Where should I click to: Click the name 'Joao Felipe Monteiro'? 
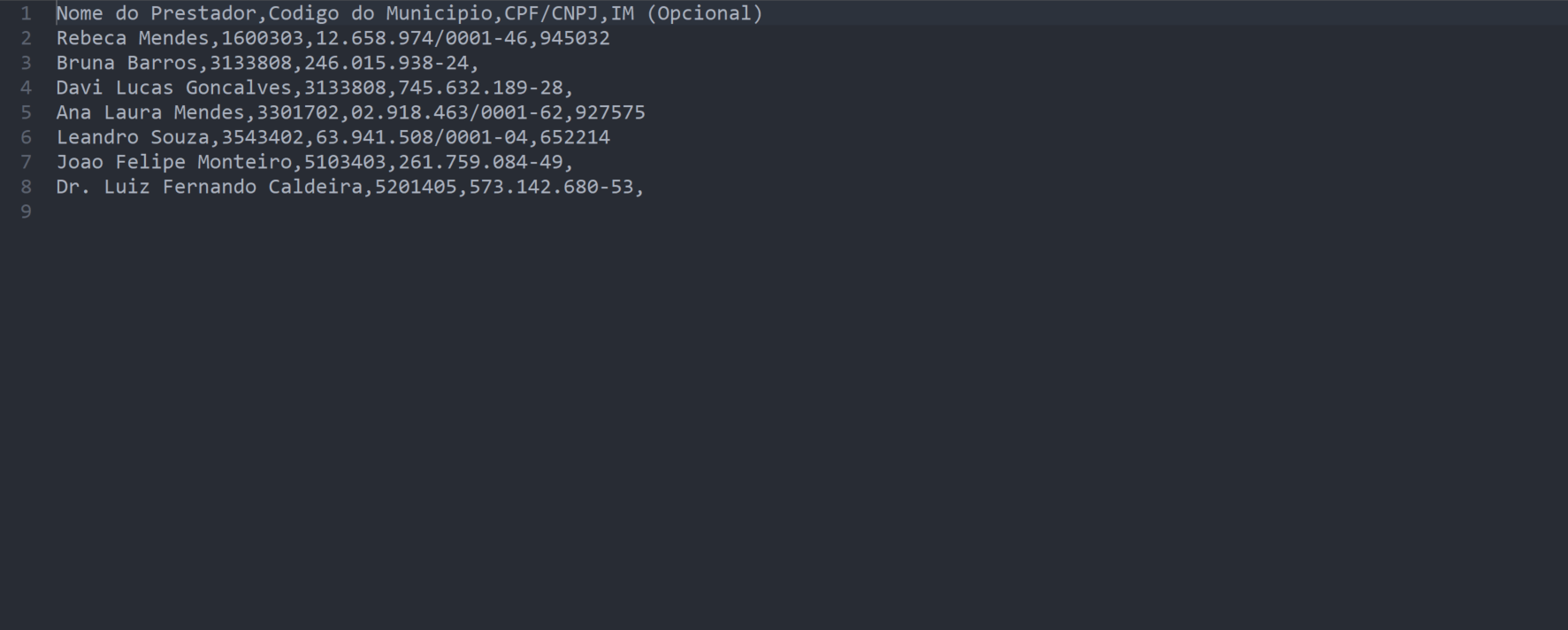click(173, 162)
